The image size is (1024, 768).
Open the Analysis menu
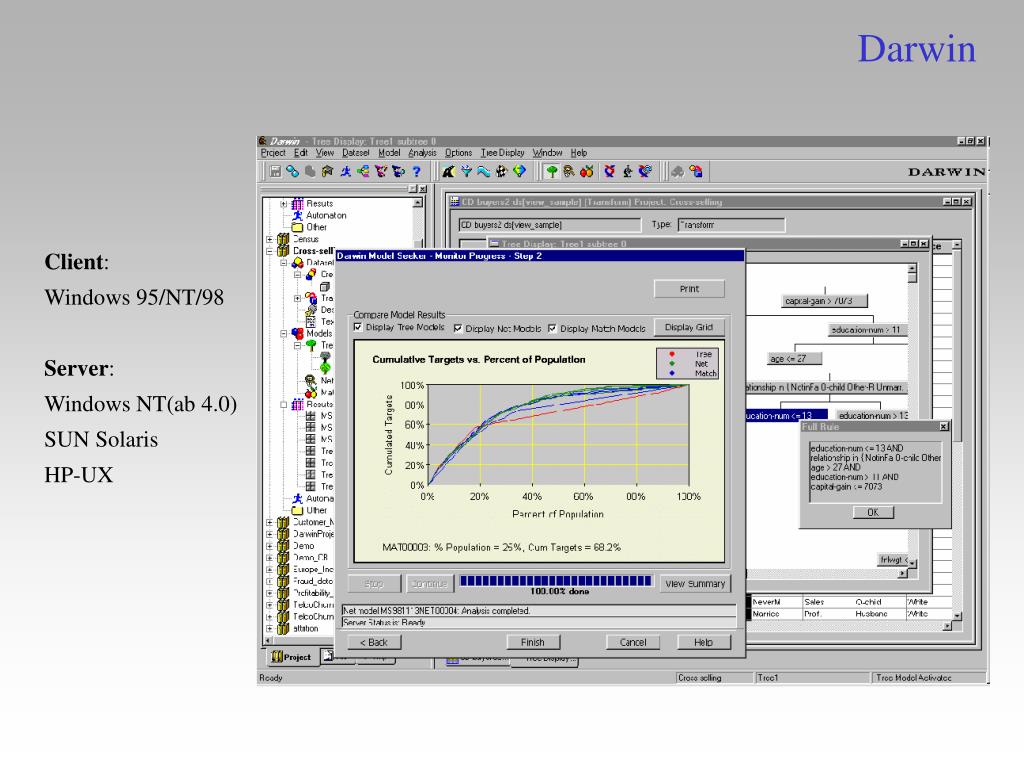click(422, 153)
